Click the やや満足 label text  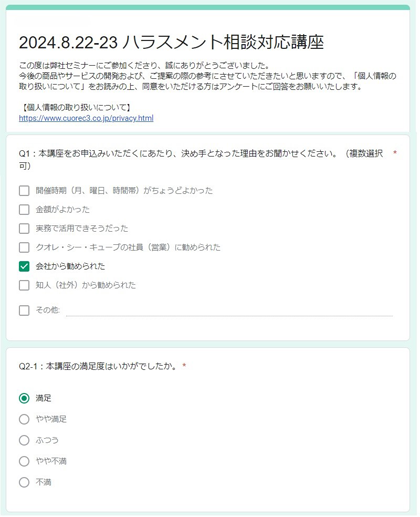51,420
